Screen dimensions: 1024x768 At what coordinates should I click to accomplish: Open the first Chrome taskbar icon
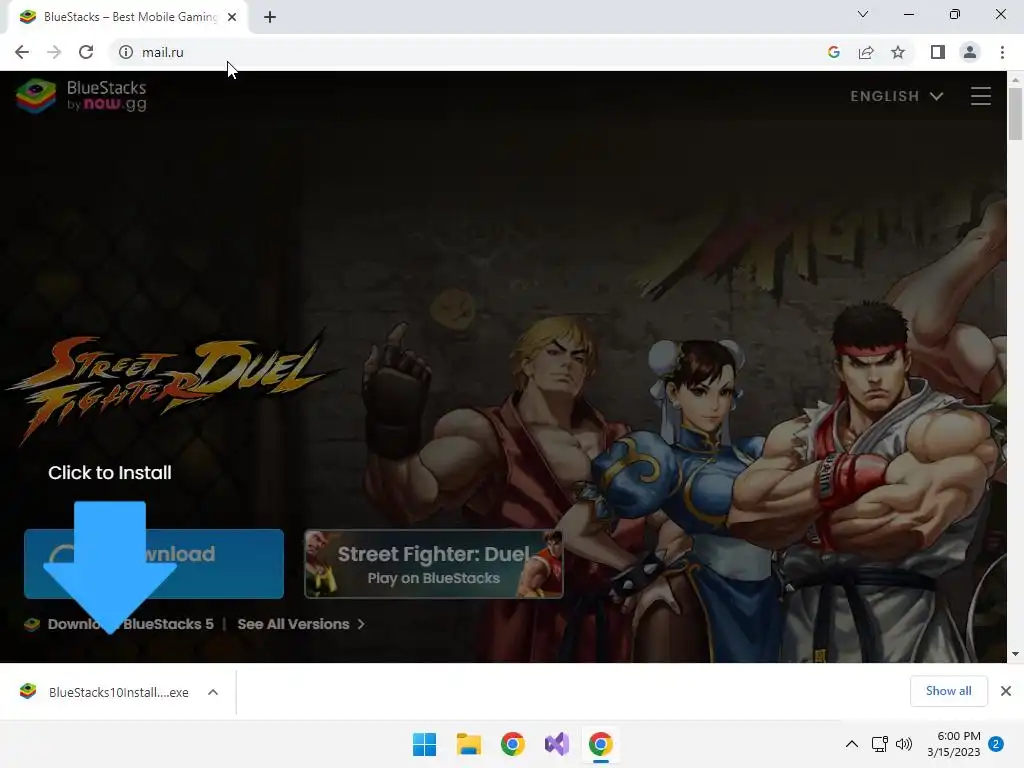(513, 744)
